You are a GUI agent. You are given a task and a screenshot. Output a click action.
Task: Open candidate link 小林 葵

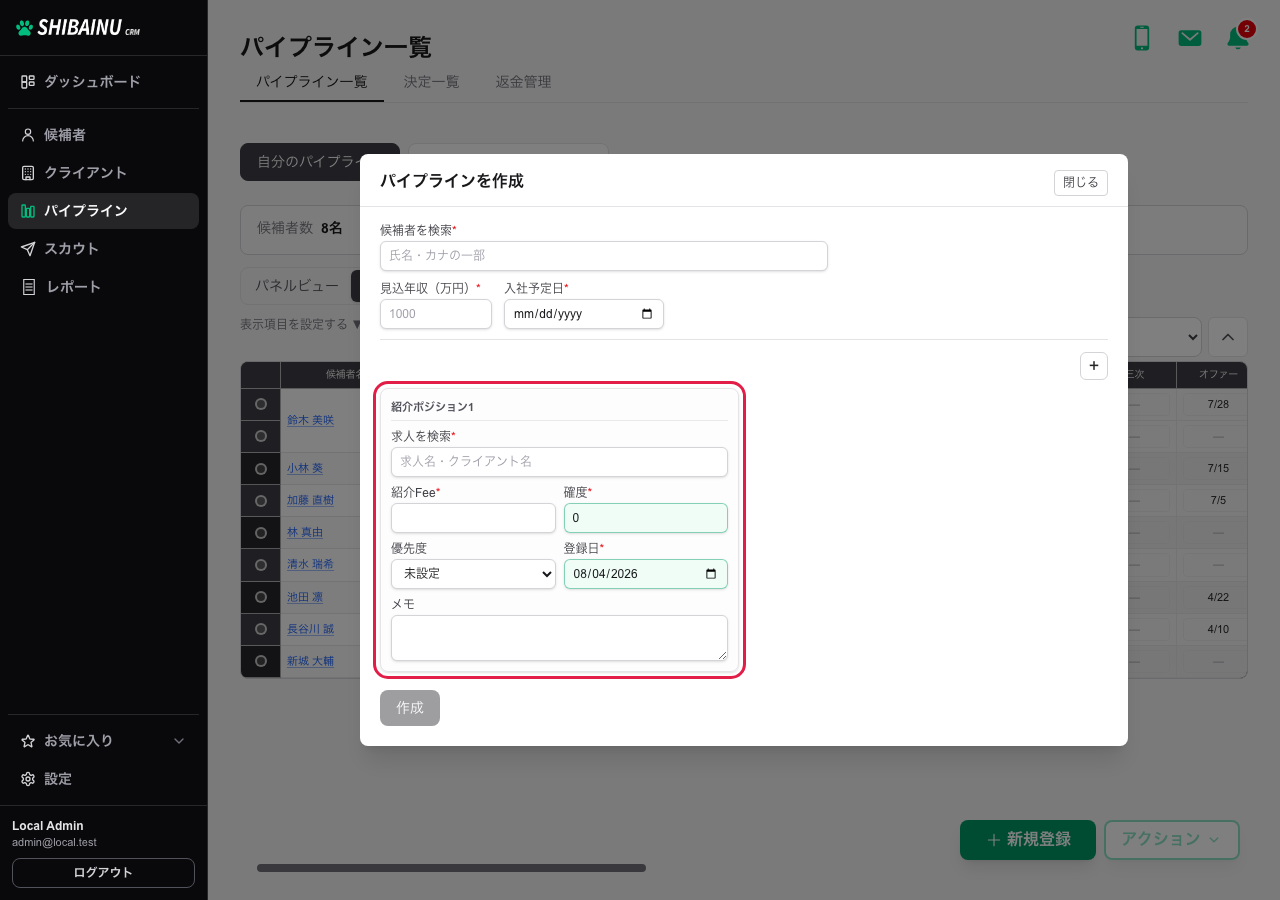coord(305,468)
